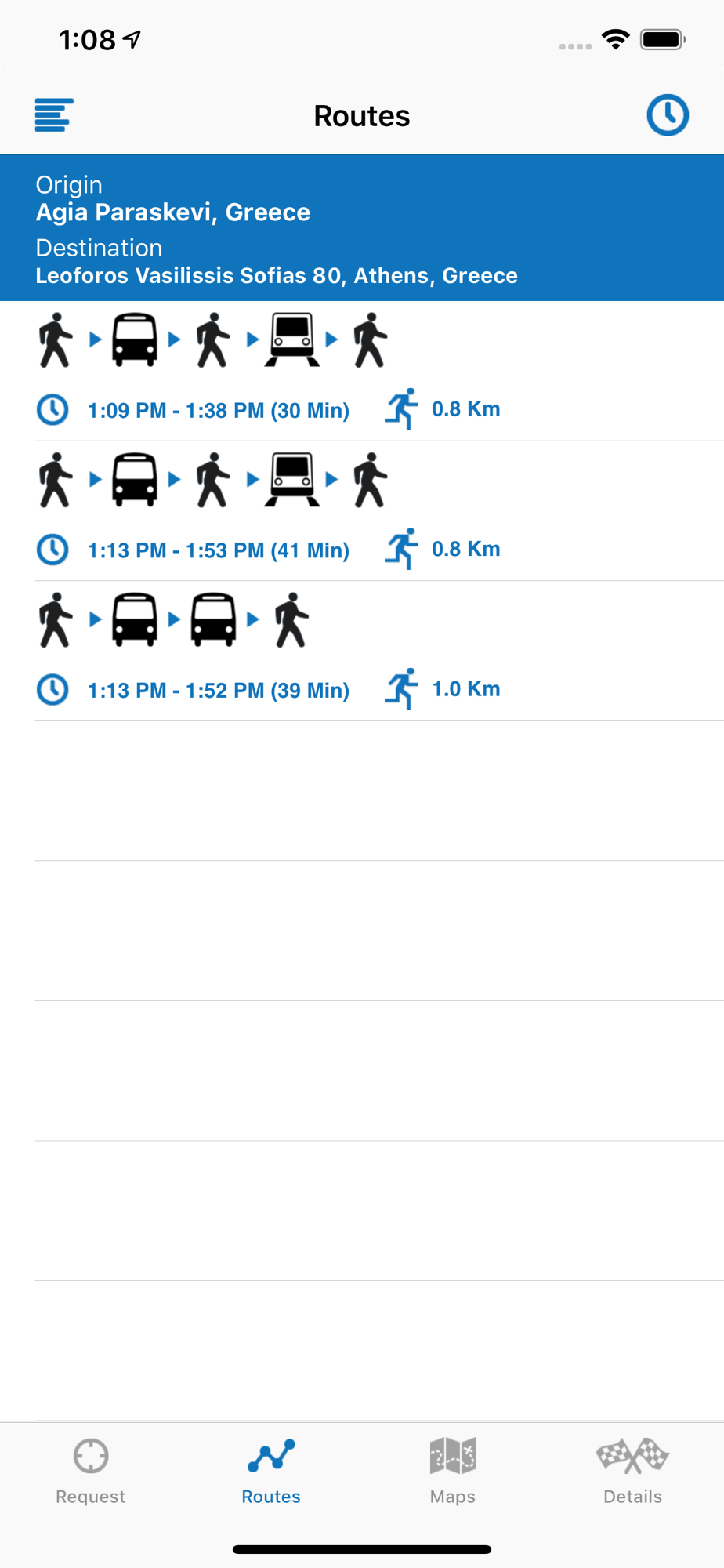Switch to the Request tab

91,1472
